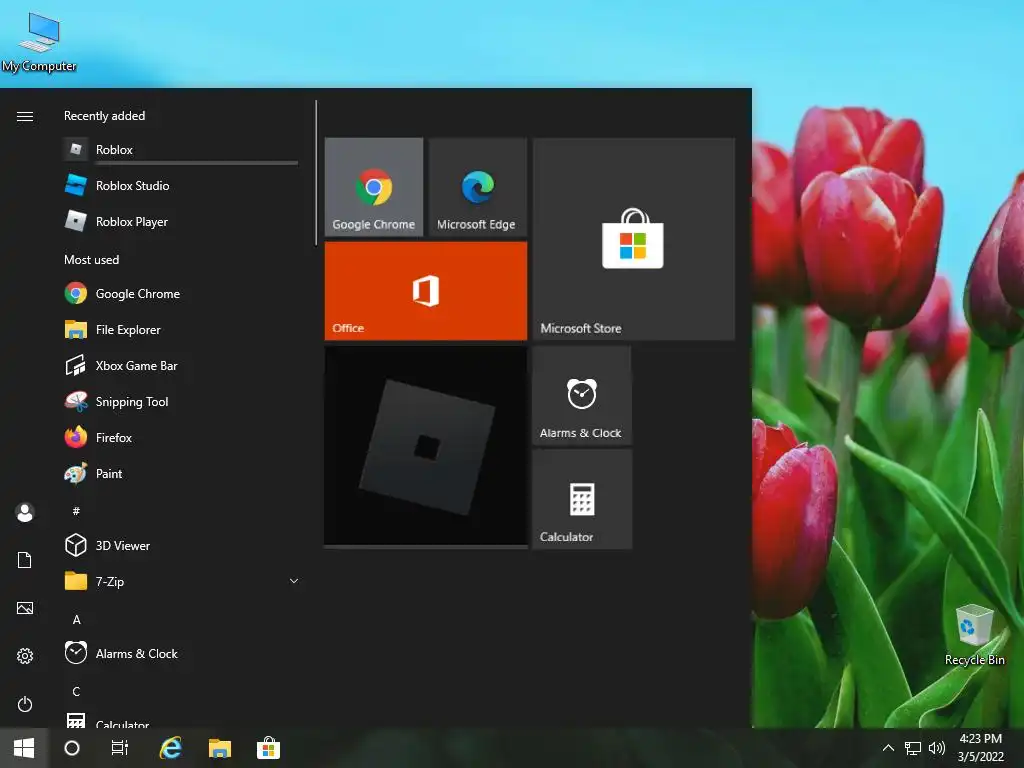
Task: Open the network icon in system tray
Action: pos(912,748)
